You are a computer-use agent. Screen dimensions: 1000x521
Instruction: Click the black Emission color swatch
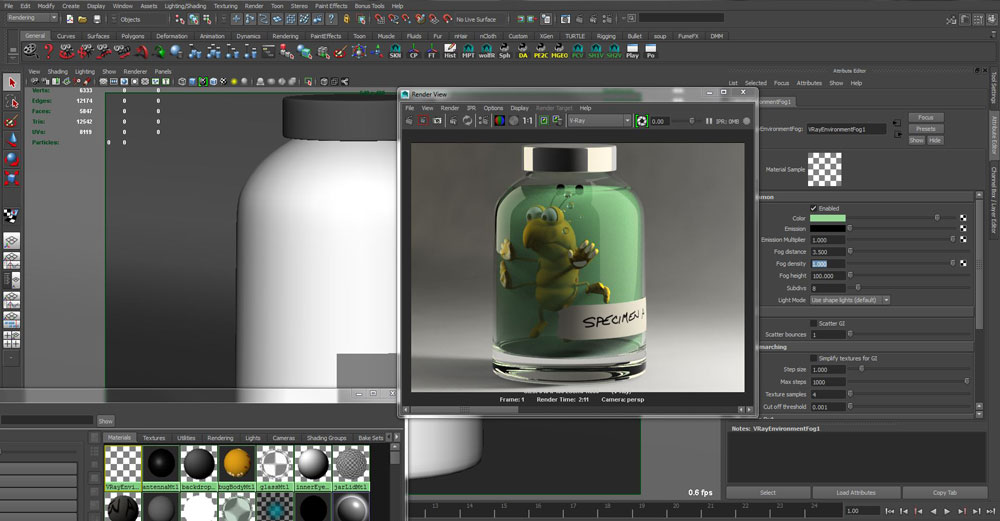click(x=827, y=228)
